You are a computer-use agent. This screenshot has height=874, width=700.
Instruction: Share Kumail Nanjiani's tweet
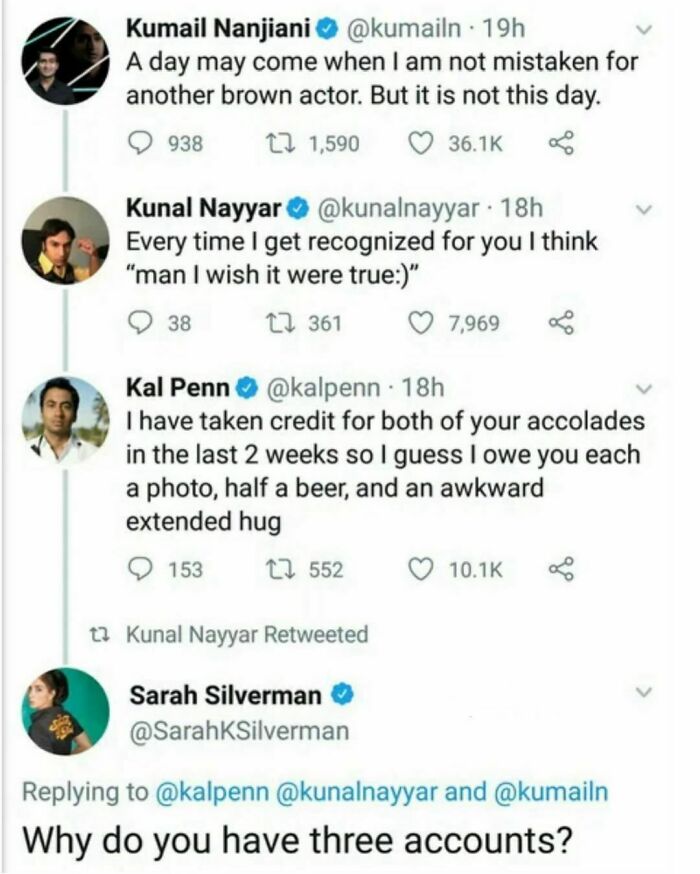(558, 143)
